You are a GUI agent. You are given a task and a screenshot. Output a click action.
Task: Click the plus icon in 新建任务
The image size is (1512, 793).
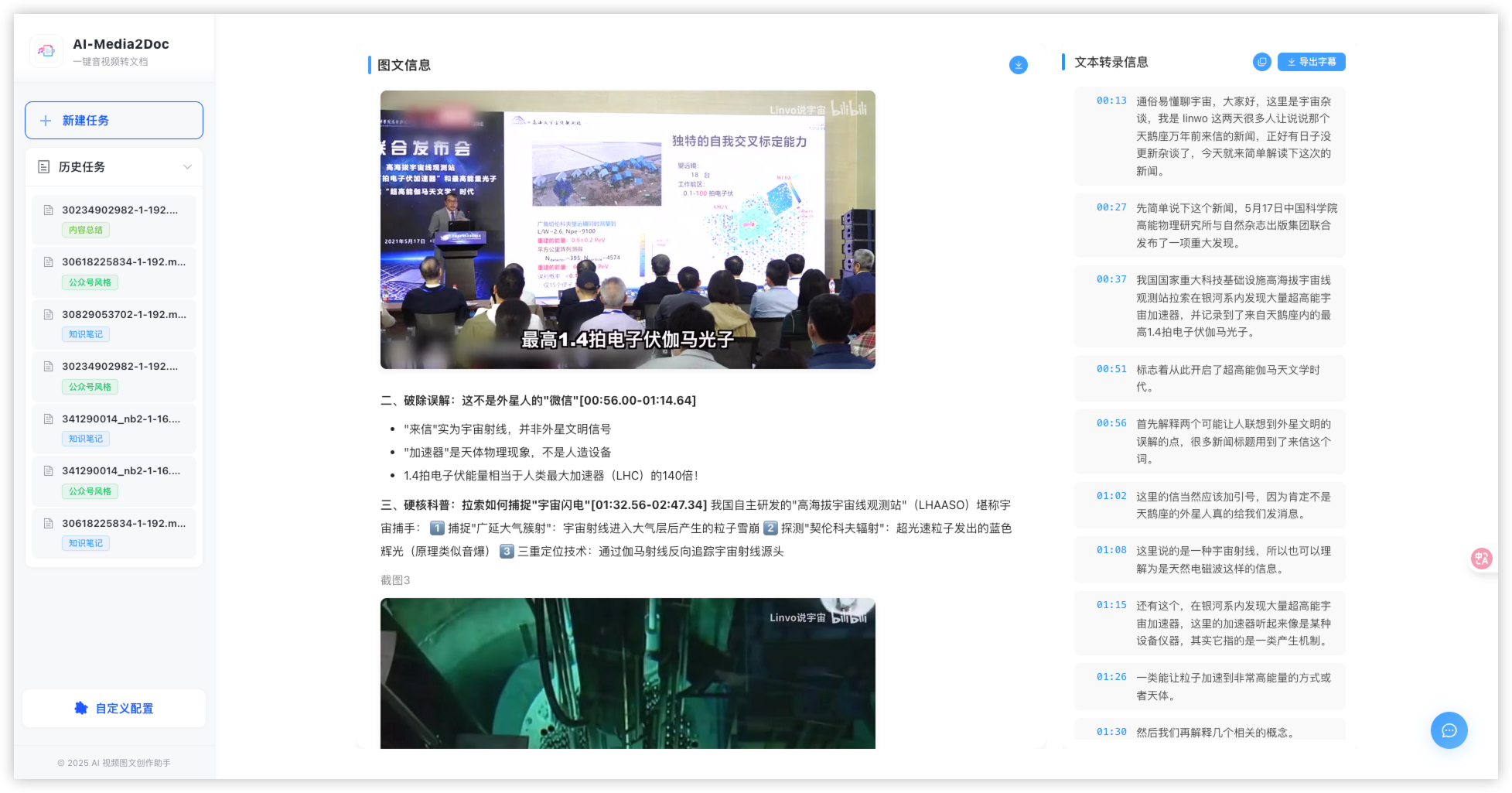(46, 121)
